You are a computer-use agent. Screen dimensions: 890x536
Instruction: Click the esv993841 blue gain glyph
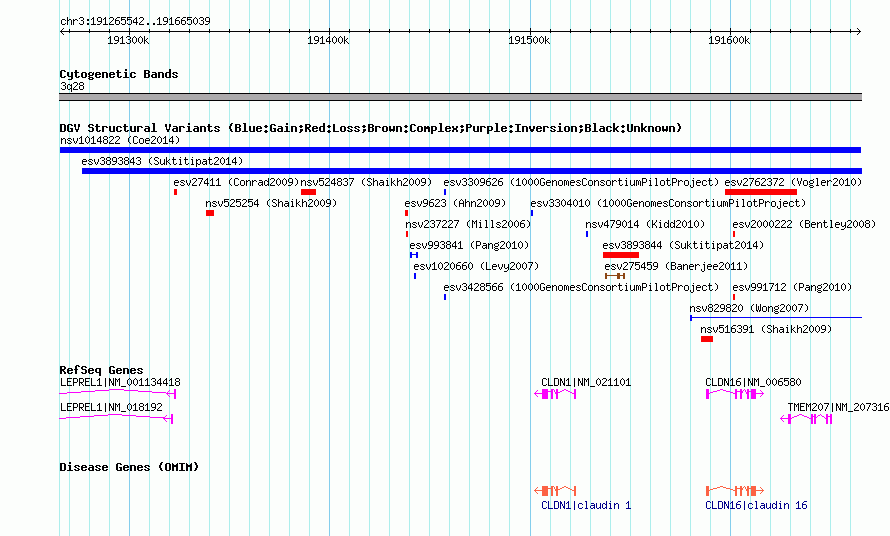tap(414, 255)
